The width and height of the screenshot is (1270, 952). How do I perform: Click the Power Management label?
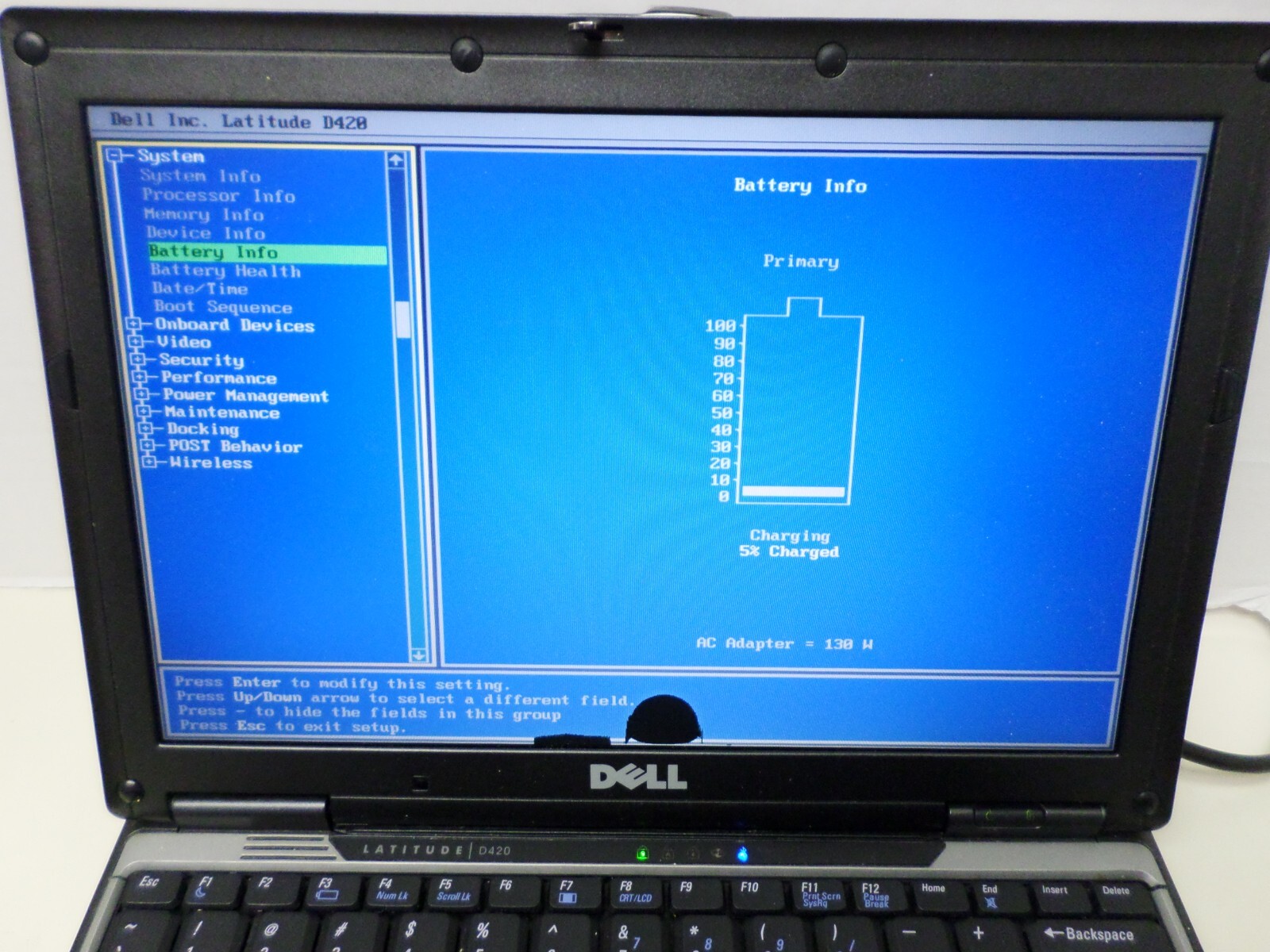click(246, 396)
